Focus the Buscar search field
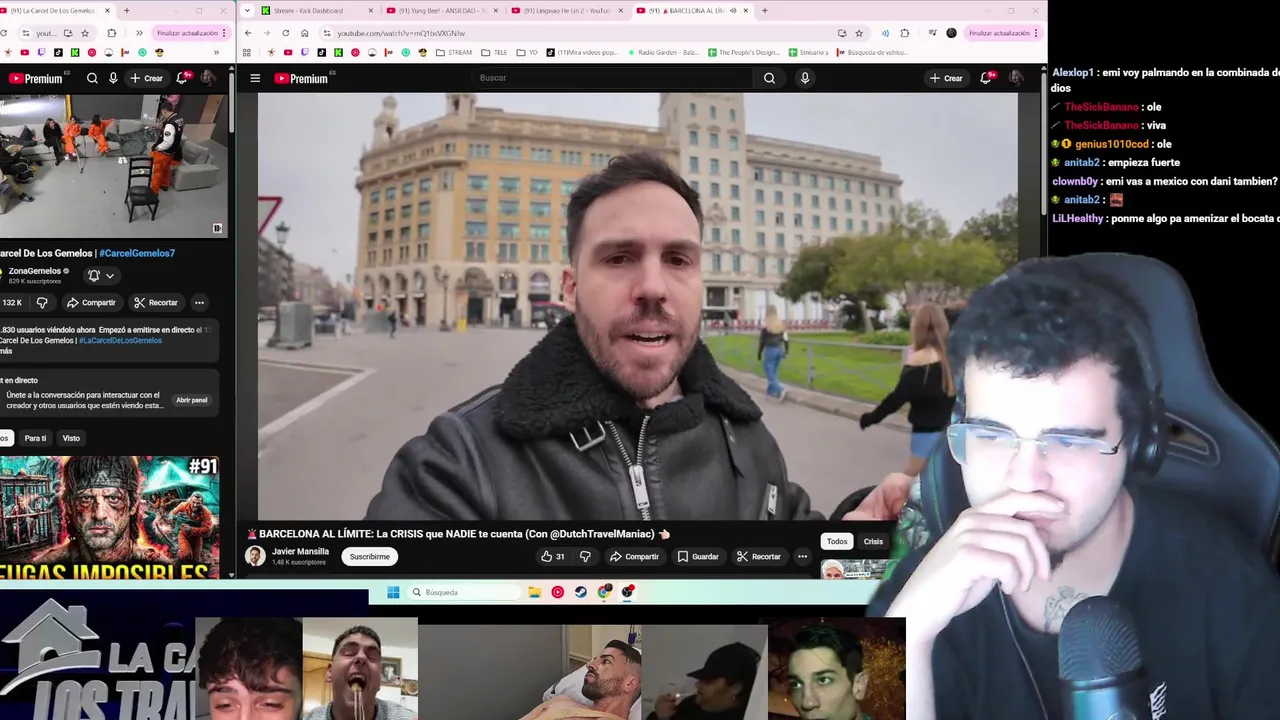Screen dimensions: 1280x720 (614, 78)
